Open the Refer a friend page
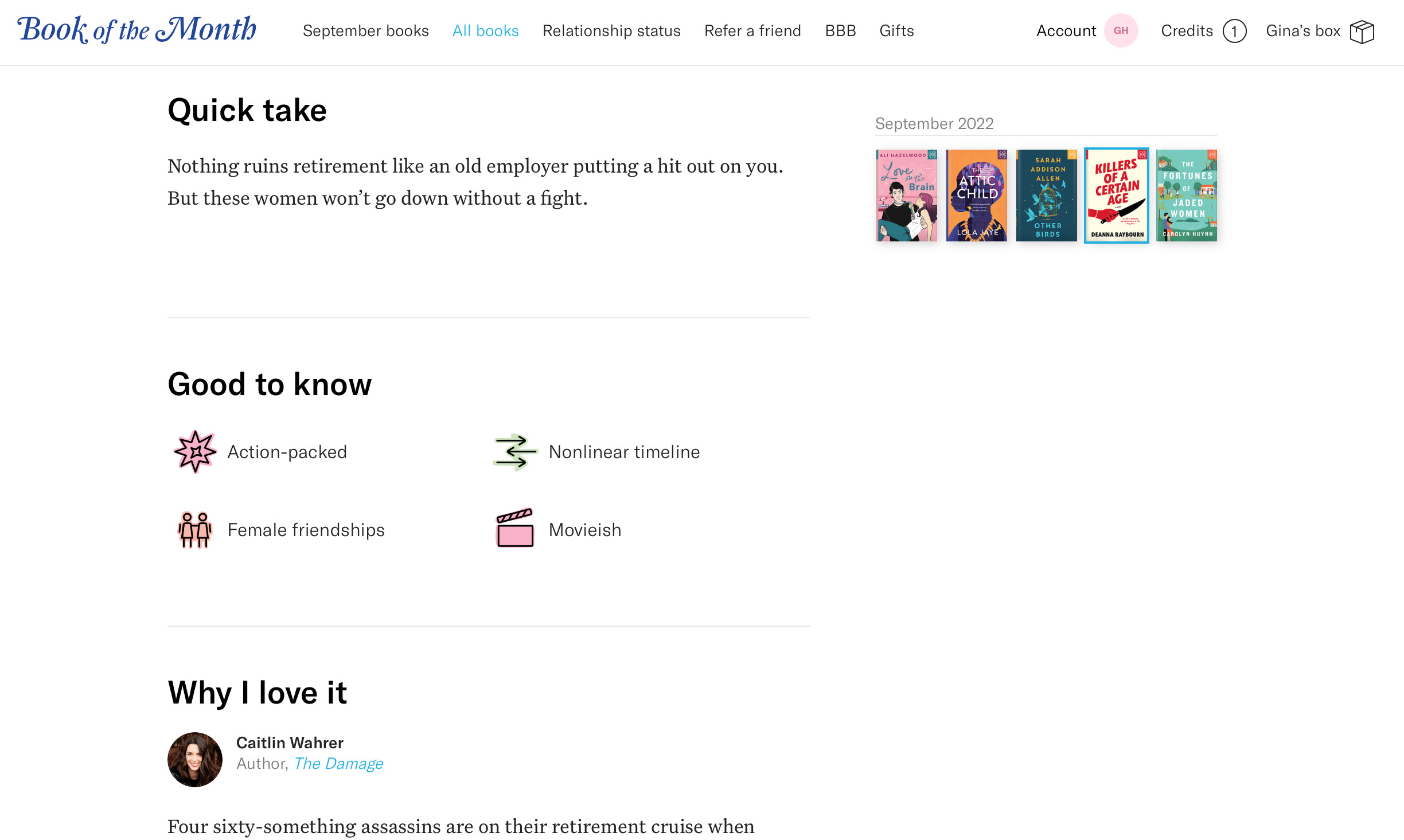Screen dimensions: 1404x840 [752, 31]
